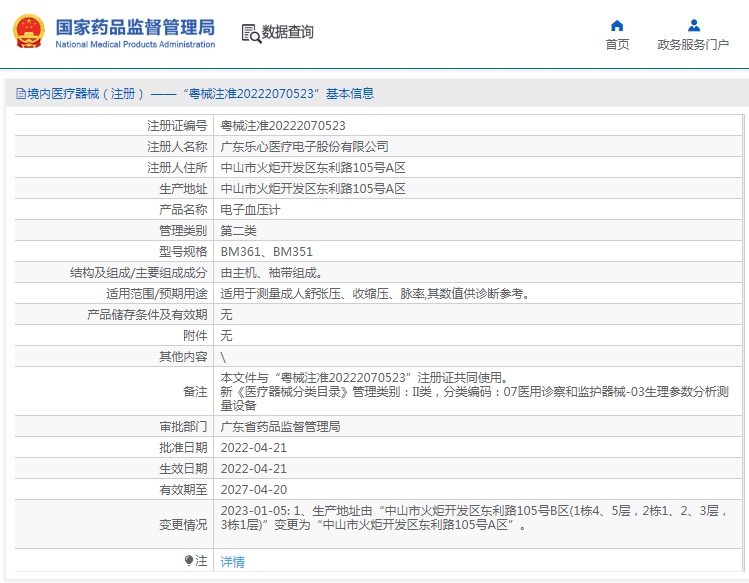The width and height of the screenshot is (749, 583).
Task: Click 数据查询 label
Action: pyautogui.click(x=288, y=32)
